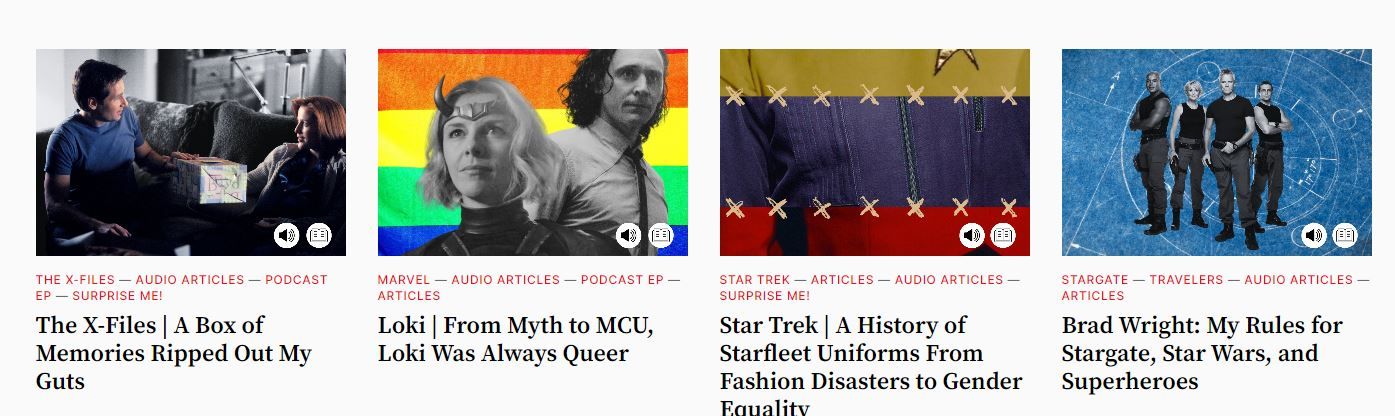Open the Starfleet Uniforms history article title
The image size is (1395, 416).
pyautogui.click(x=871, y=365)
